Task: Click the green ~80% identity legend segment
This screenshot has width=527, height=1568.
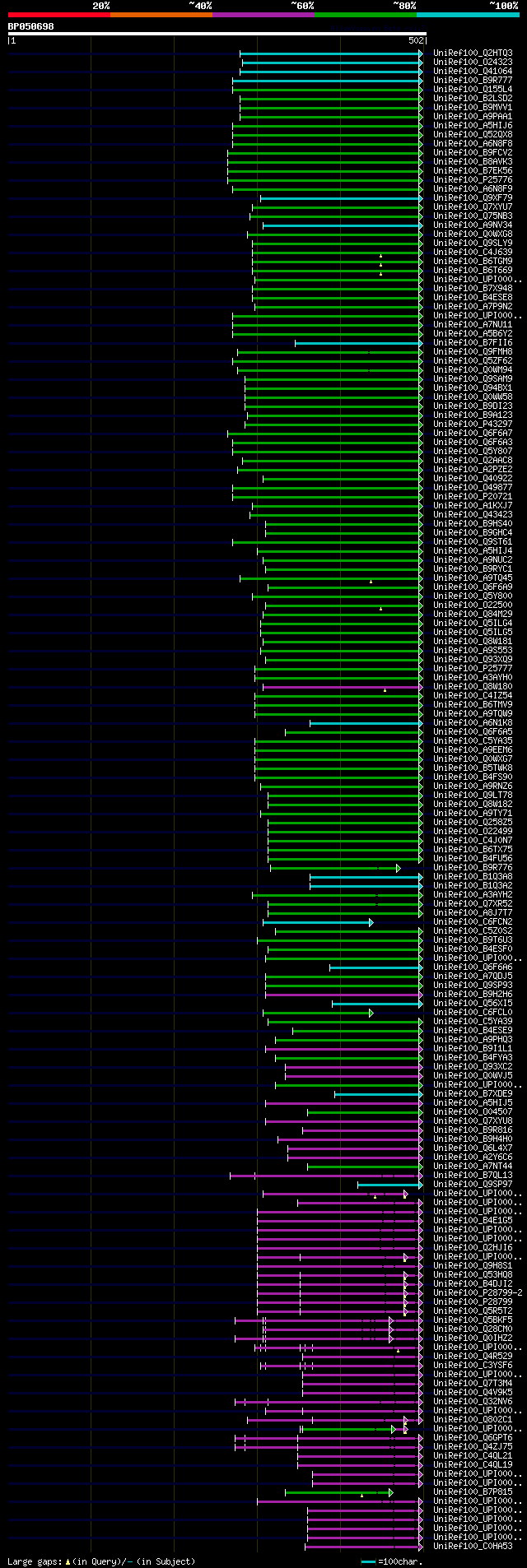Action: tap(365, 15)
